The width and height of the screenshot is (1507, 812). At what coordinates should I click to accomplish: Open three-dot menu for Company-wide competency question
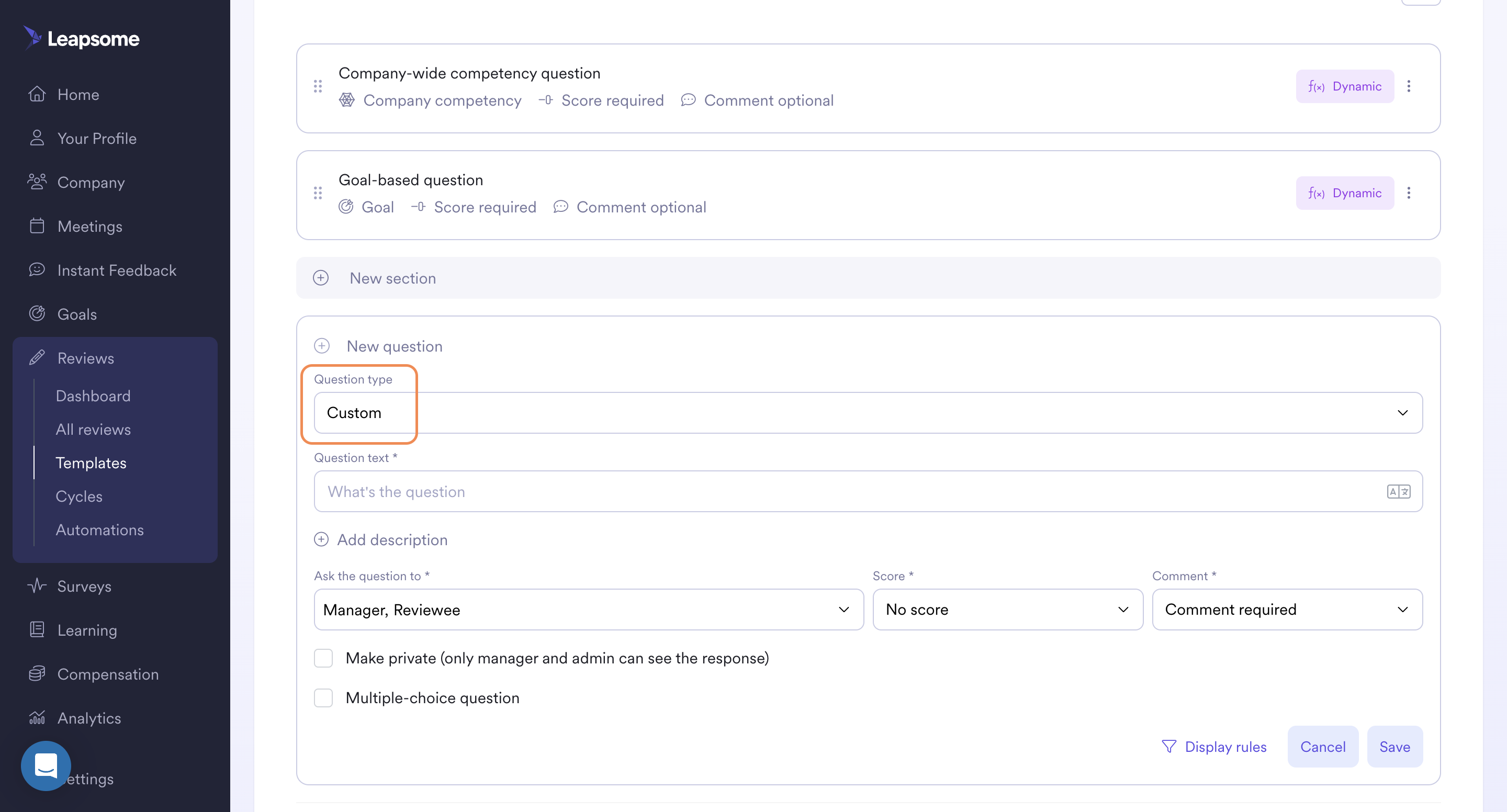click(x=1409, y=86)
